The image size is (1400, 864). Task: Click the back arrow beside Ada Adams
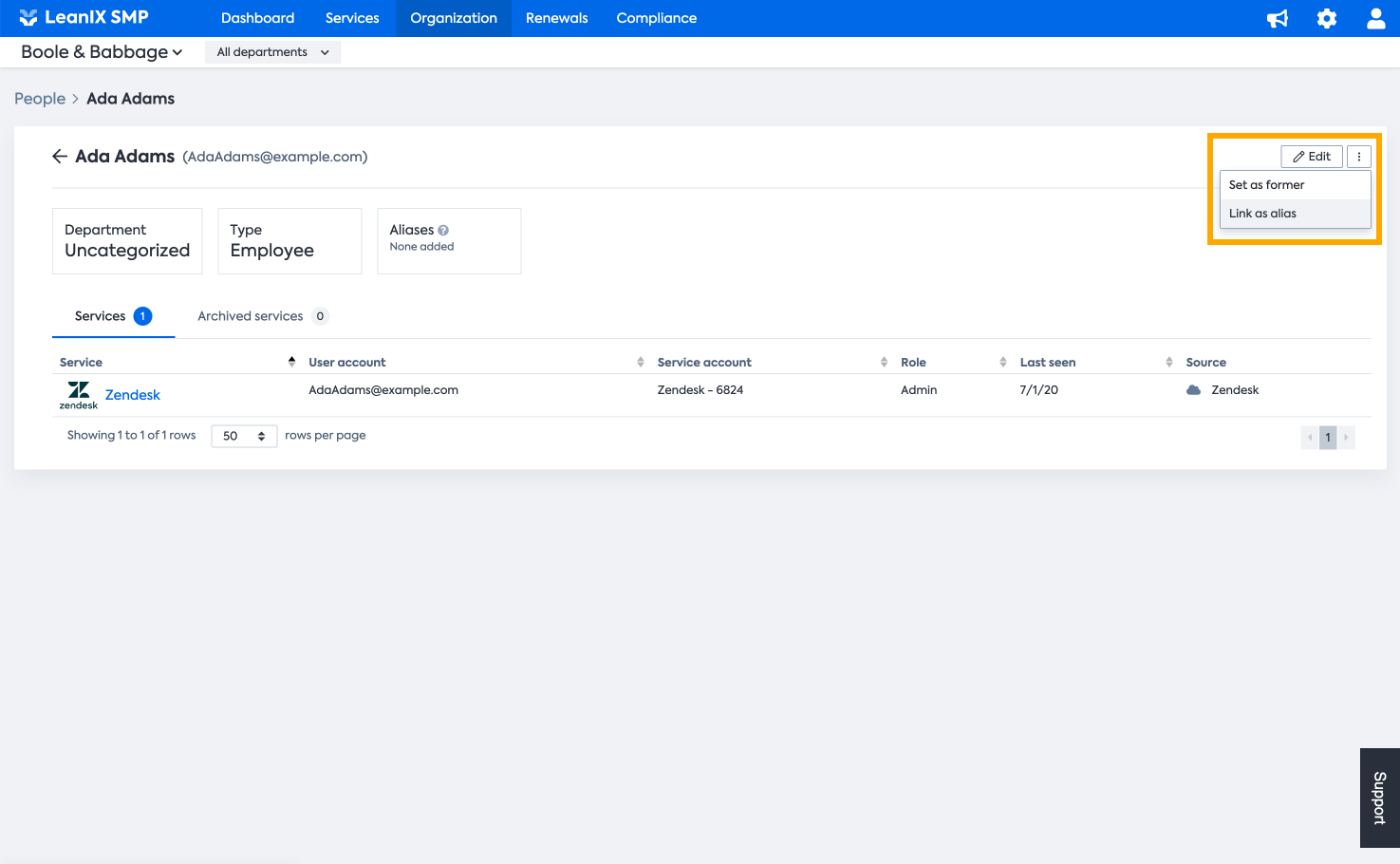pyautogui.click(x=60, y=157)
